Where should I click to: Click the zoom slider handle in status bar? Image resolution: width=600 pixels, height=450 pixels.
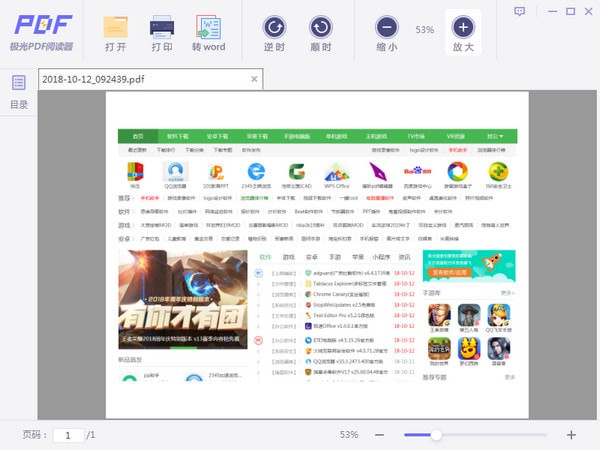pyautogui.click(x=436, y=435)
